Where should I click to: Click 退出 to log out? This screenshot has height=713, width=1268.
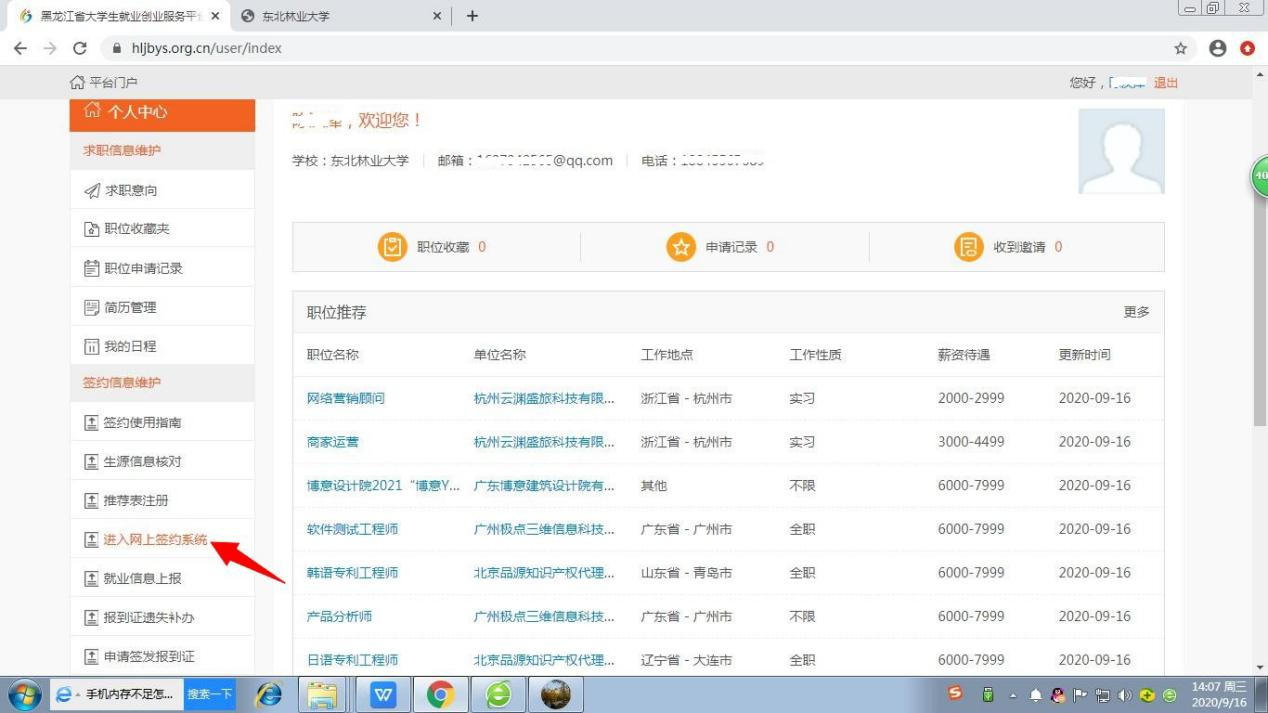[1166, 83]
